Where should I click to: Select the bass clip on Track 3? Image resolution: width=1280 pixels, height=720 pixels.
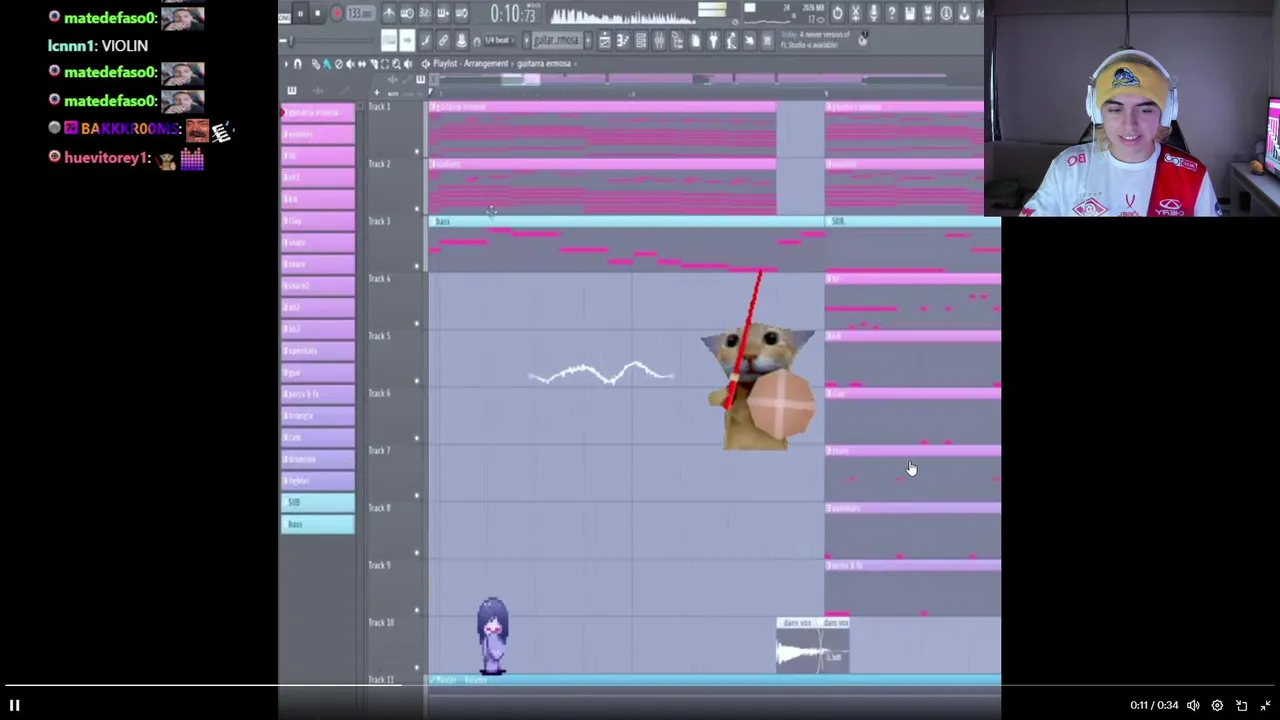point(626,244)
